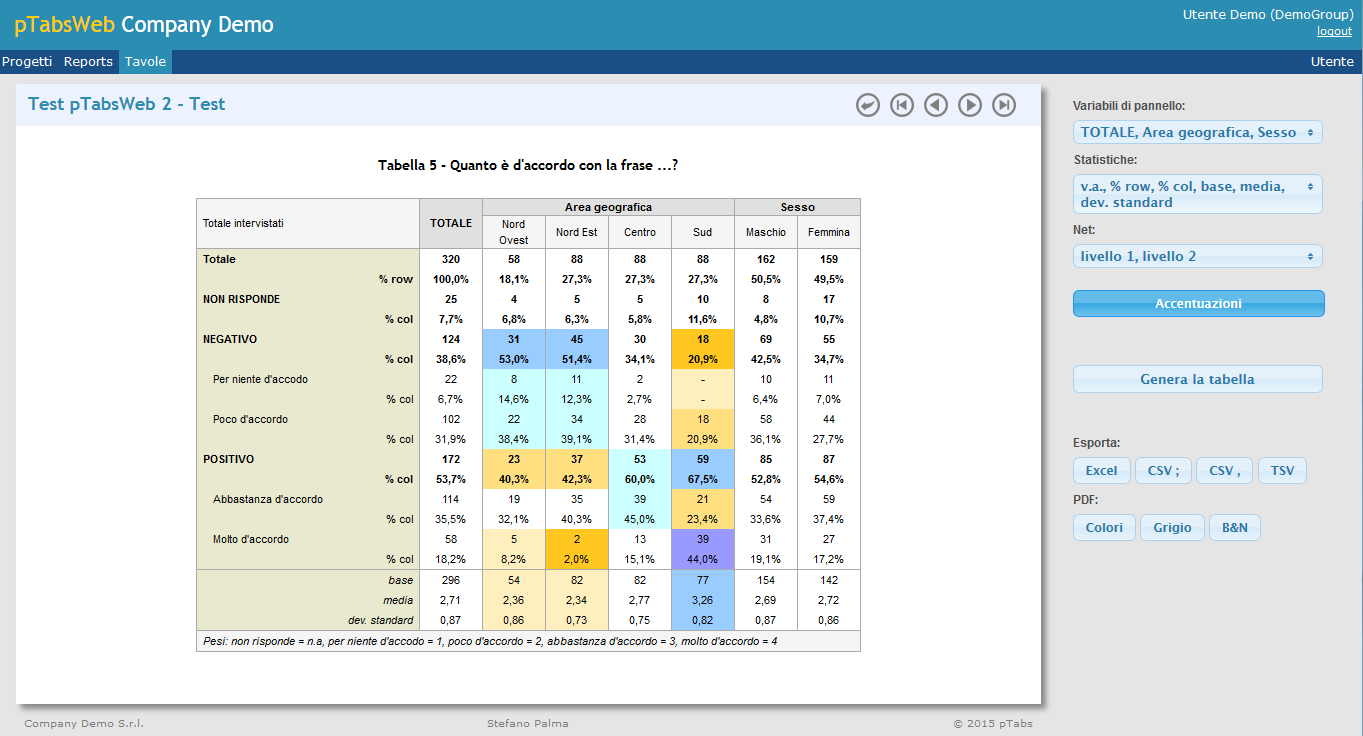Click the purple 44,0% cell

point(703,559)
